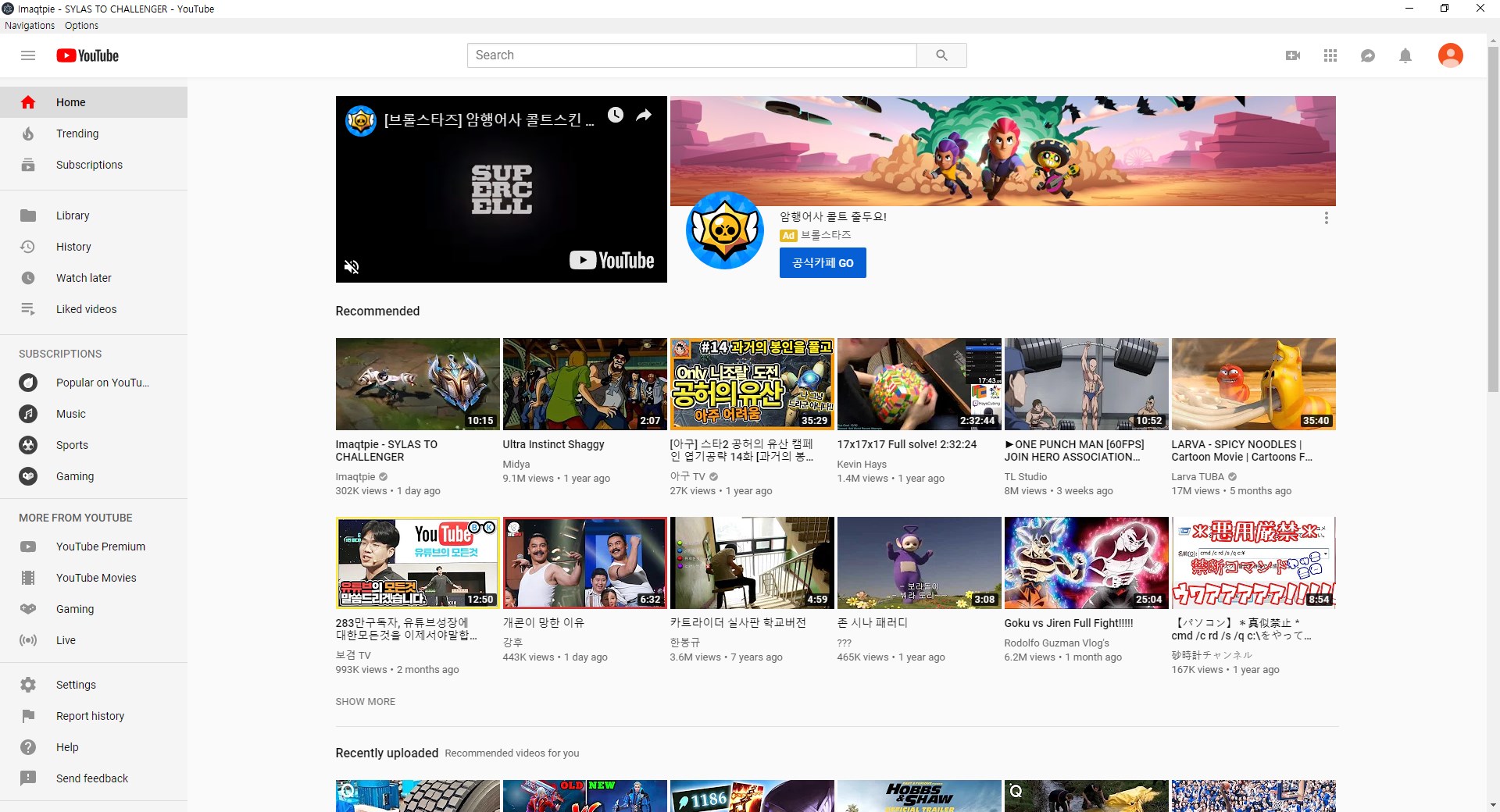Open the 17x17x17 Full solve thumbnail
The width and height of the screenshot is (1500, 812).
(x=919, y=384)
